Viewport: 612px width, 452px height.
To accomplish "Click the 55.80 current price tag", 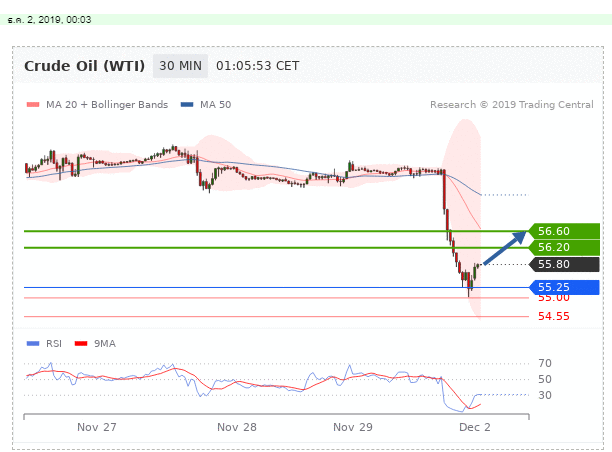I will point(564,264).
